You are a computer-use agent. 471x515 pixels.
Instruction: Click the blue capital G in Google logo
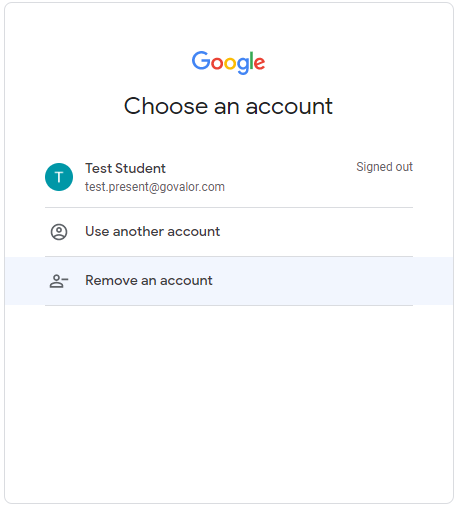200,60
